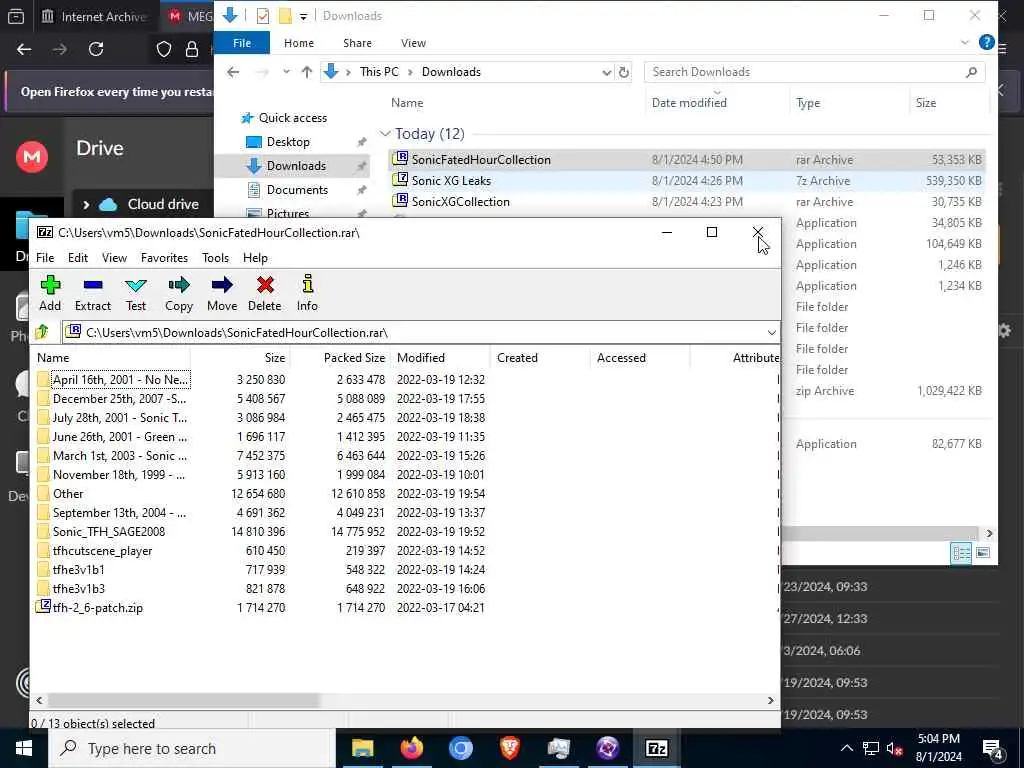Open the Help menu in 7-Zip
Viewport: 1024px width, 768px height.
[x=255, y=258]
